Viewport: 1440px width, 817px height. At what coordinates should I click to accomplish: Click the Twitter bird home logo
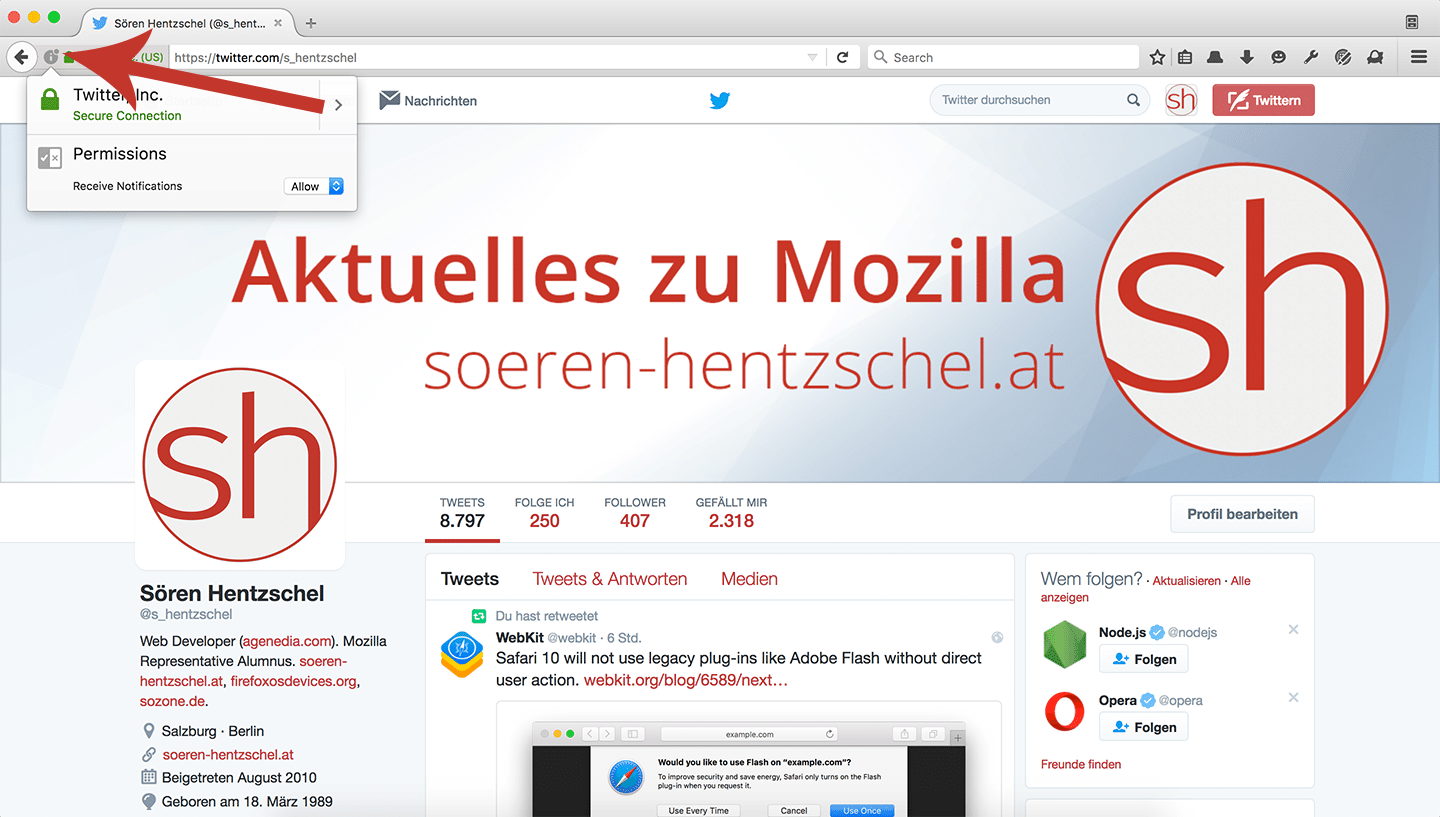720,100
